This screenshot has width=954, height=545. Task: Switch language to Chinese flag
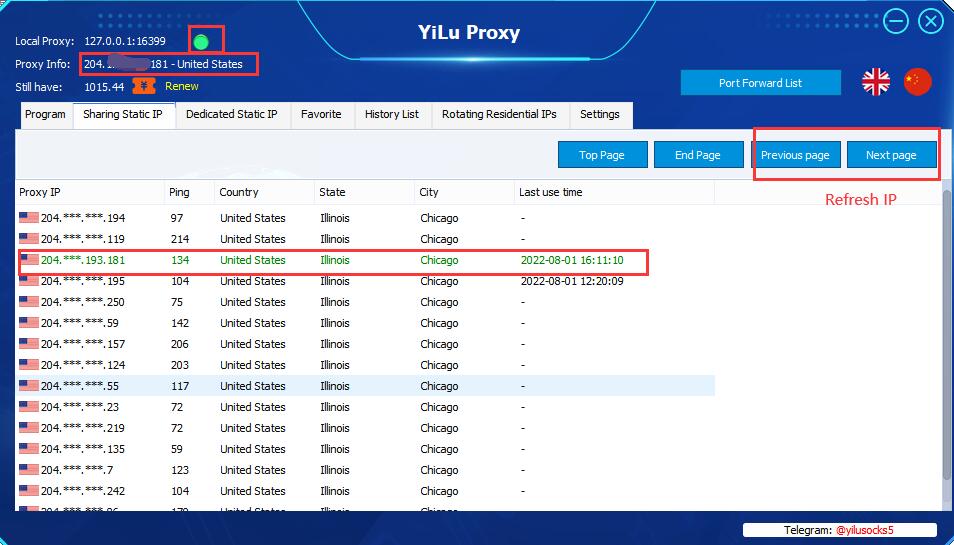(917, 82)
